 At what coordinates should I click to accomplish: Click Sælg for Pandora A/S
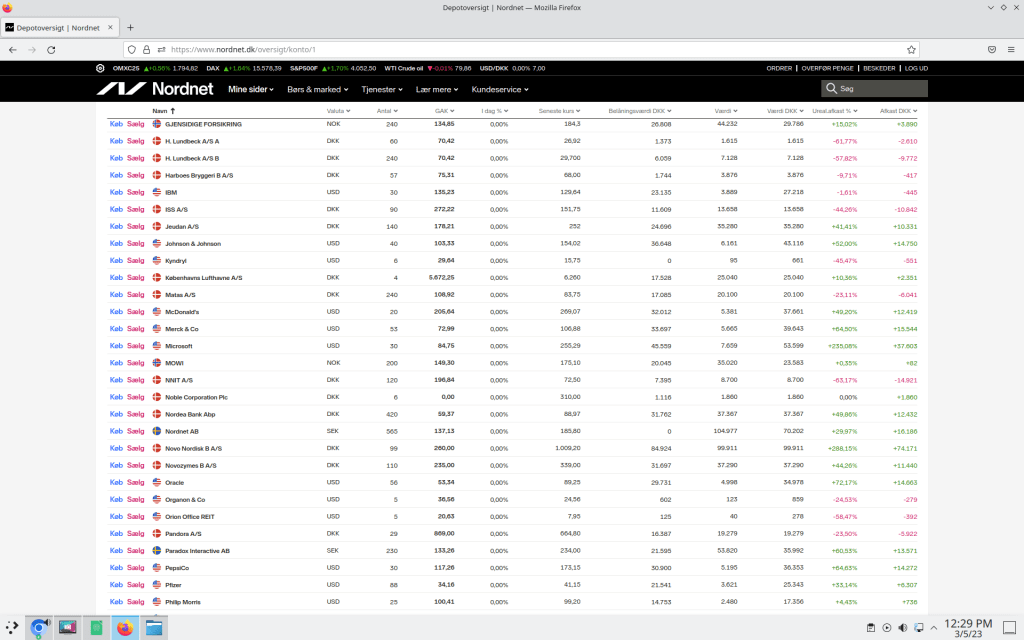point(136,533)
